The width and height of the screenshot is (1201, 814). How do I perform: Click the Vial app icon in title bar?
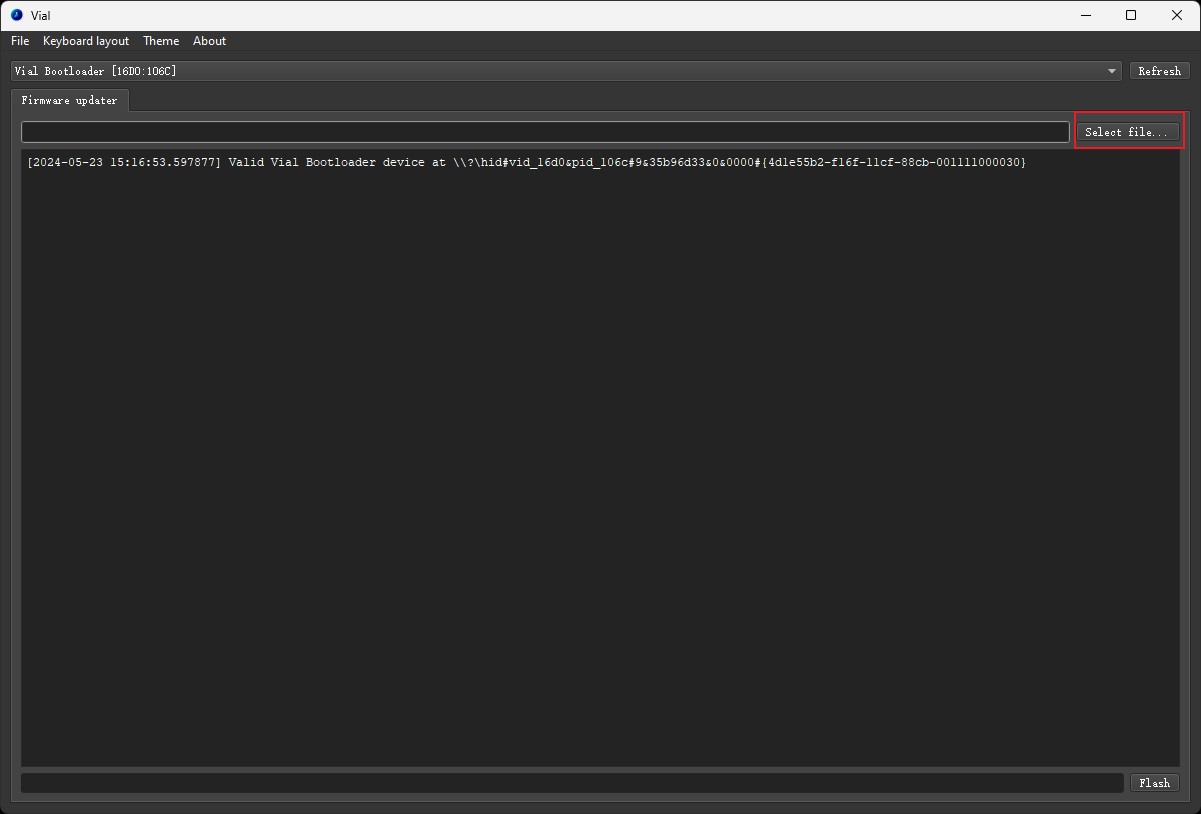tap(16, 15)
